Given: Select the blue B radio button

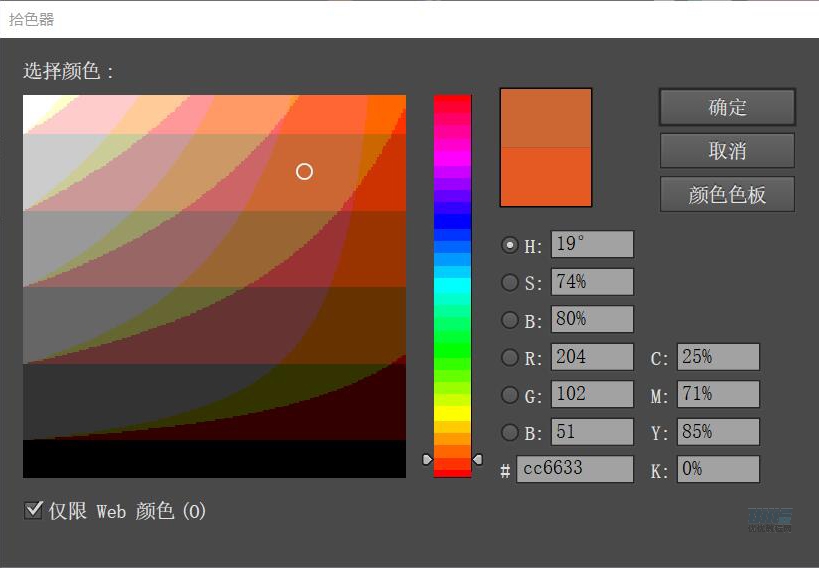Looking at the screenshot, I should coord(509,432).
